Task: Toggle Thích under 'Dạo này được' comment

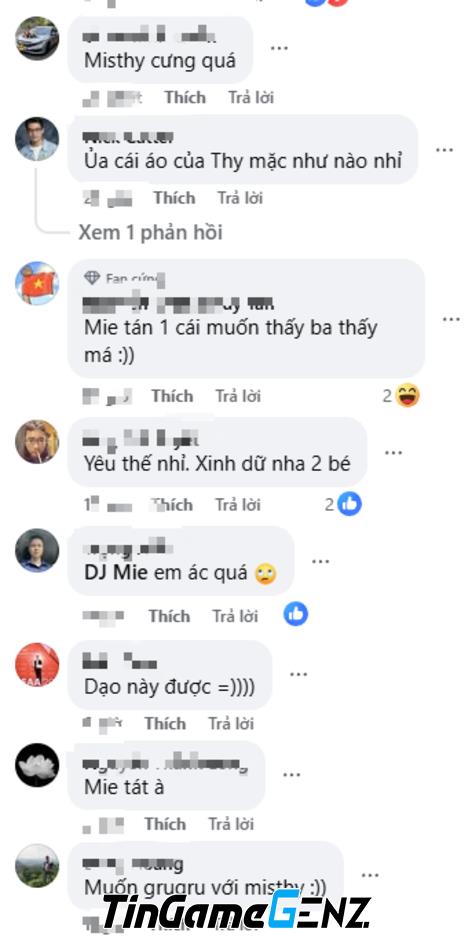Action: click(x=165, y=724)
